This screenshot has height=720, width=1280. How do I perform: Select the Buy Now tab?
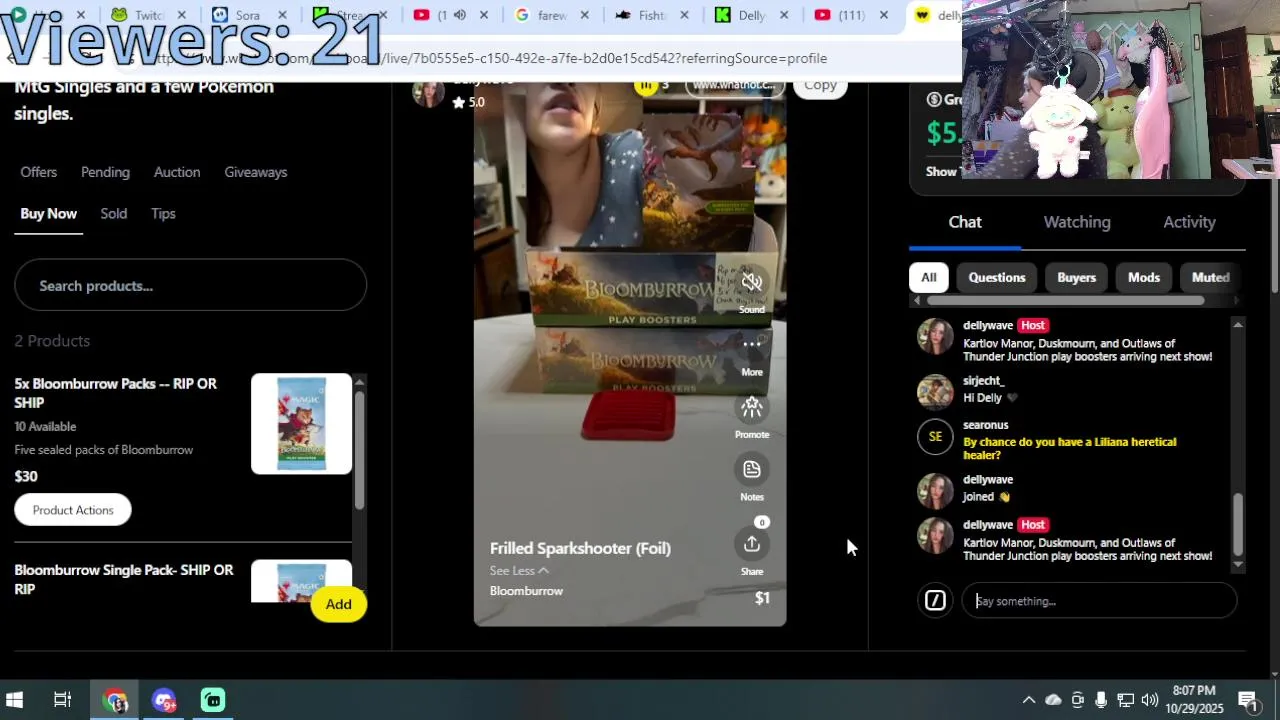pos(48,213)
